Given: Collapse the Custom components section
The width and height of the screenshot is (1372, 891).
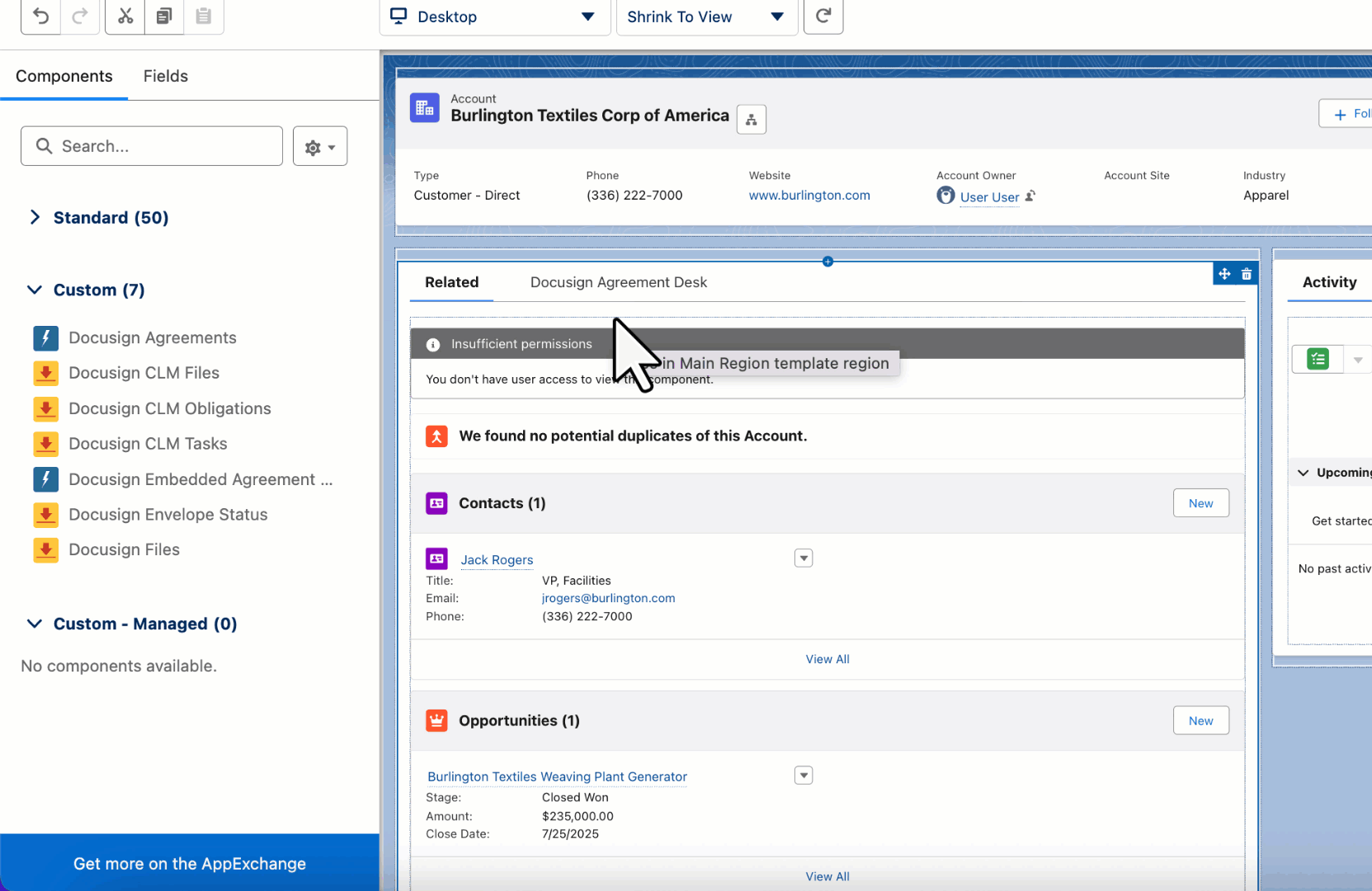Looking at the screenshot, I should click(35, 290).
